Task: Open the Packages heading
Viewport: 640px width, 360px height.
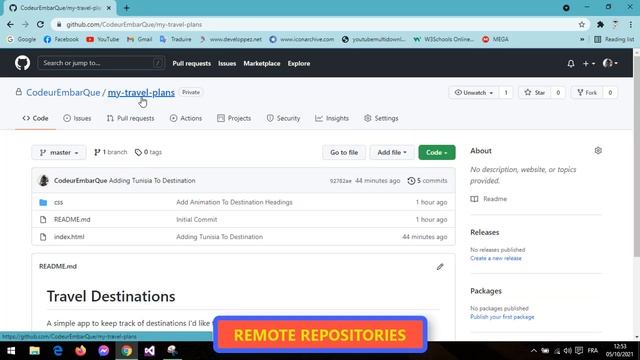Action: [x=486, y=291]
